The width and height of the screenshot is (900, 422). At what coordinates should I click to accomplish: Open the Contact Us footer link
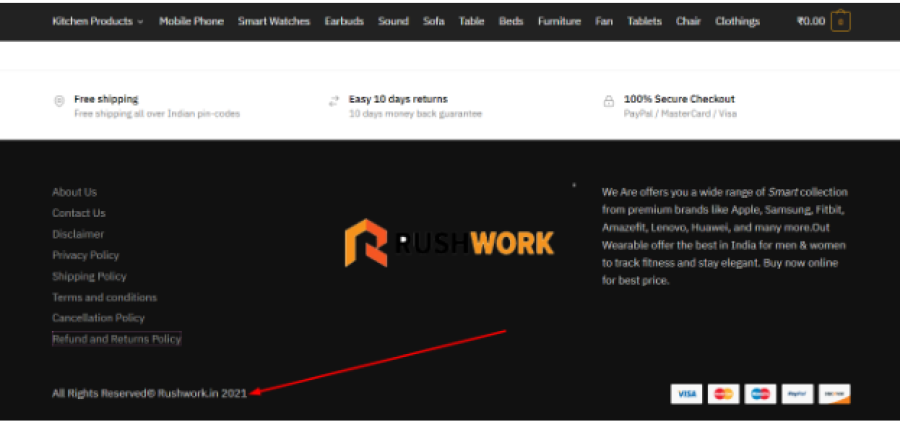(79, 213)
